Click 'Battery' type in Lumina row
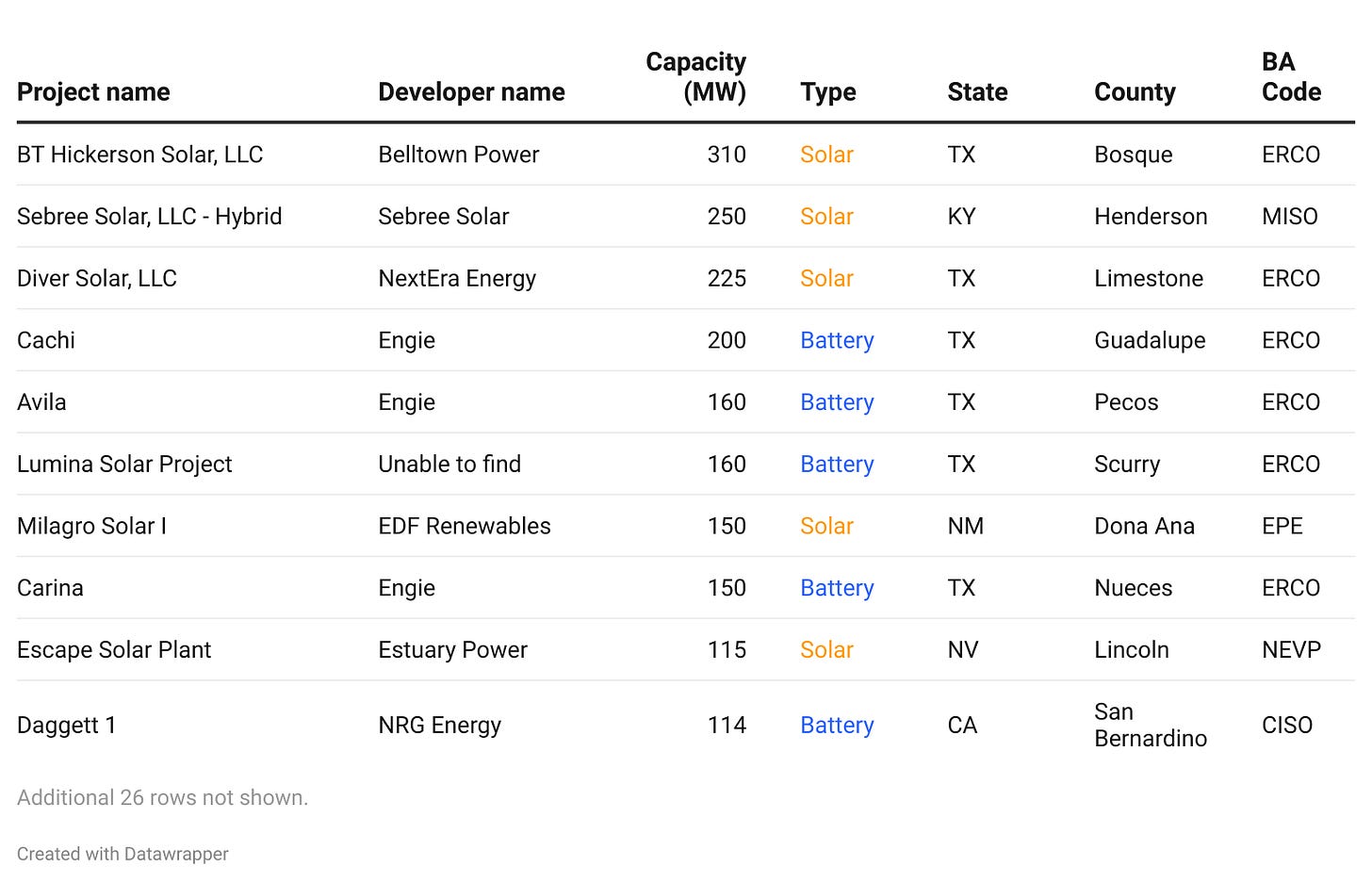The image size is (1372, 882). tap(837, 465)
